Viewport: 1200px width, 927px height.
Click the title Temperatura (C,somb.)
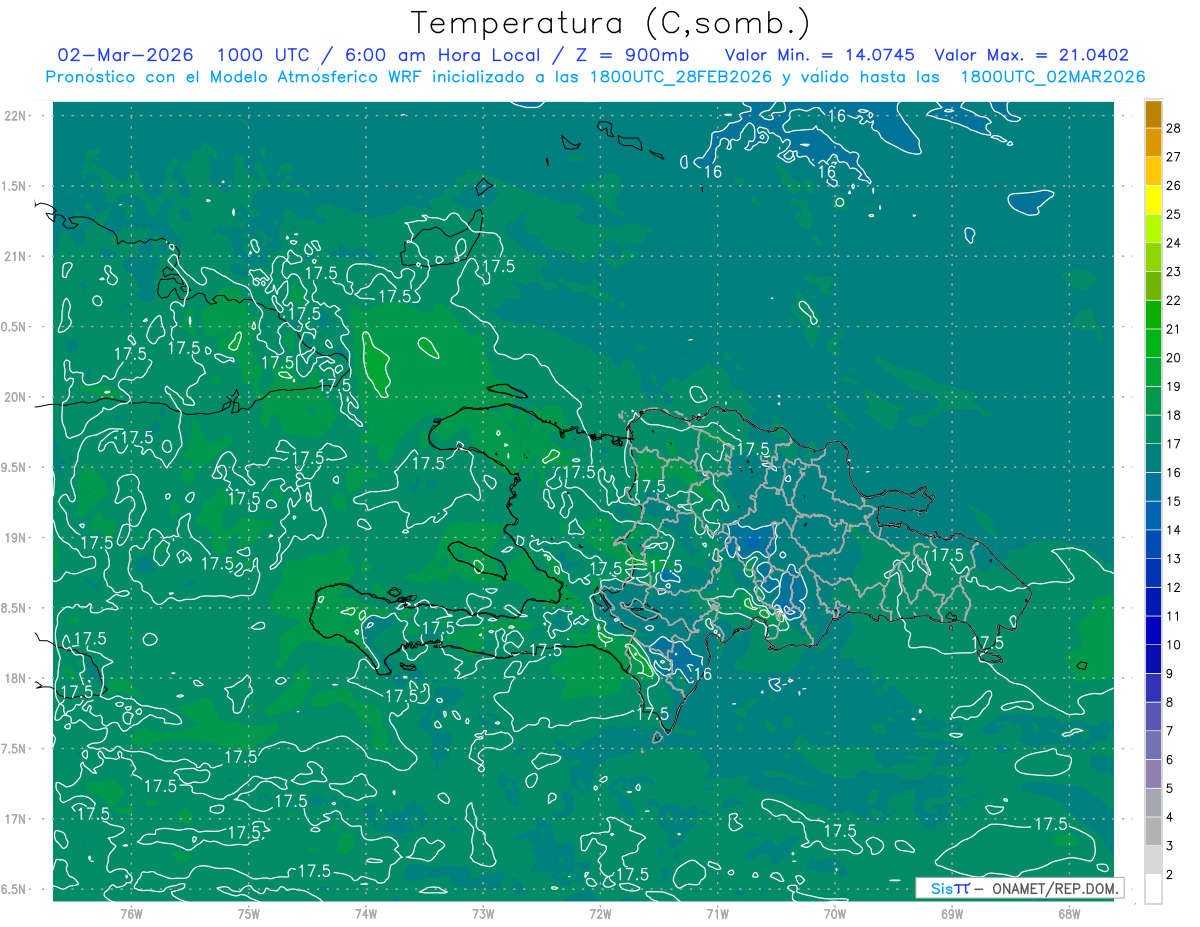611,23
